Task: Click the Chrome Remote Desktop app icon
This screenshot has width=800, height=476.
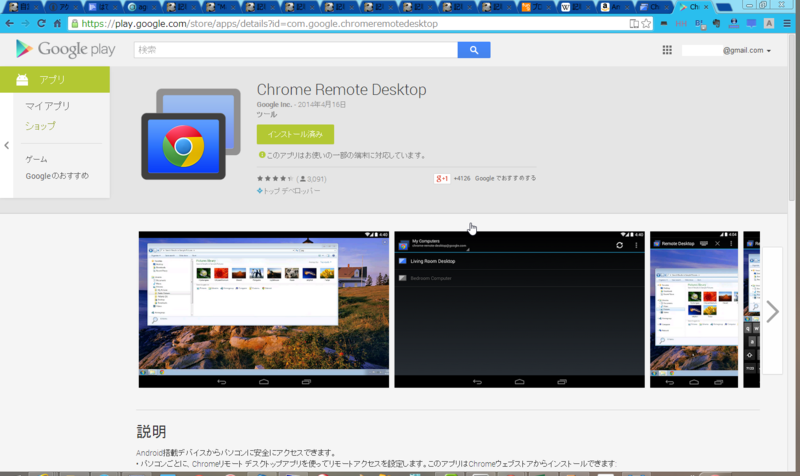Action: 191,134
